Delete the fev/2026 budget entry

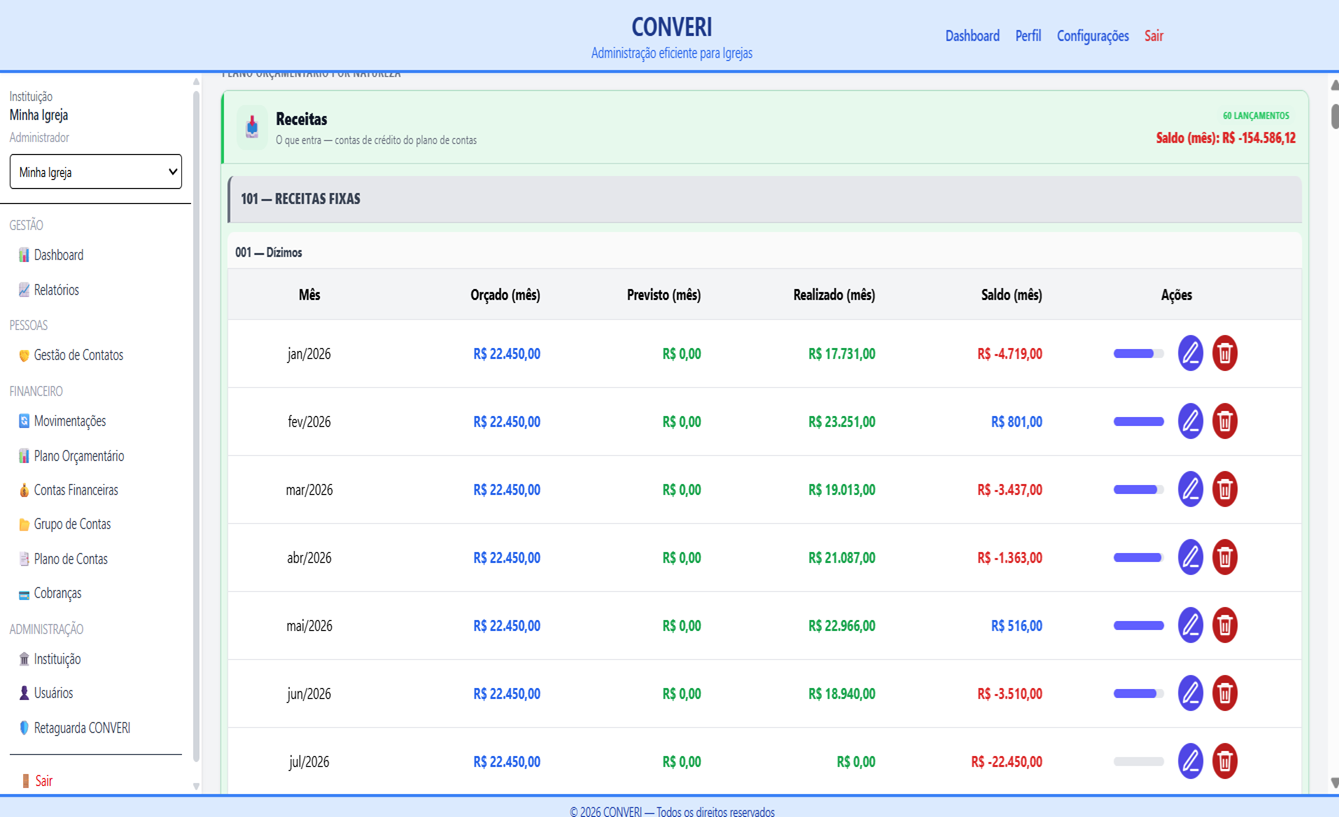tap(1224, 421)
